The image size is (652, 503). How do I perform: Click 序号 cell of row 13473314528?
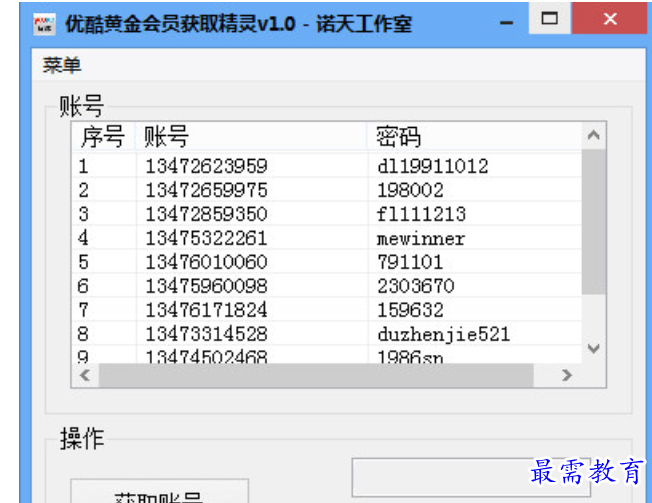83,334
